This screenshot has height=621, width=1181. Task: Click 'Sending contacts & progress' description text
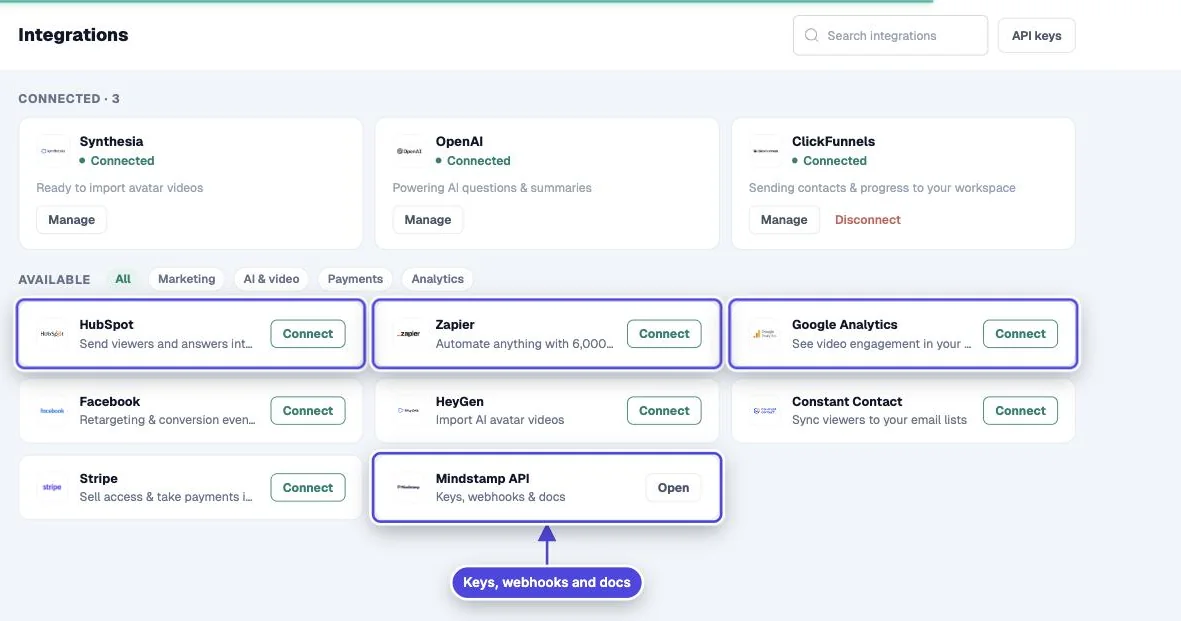[x=882, y=188]
